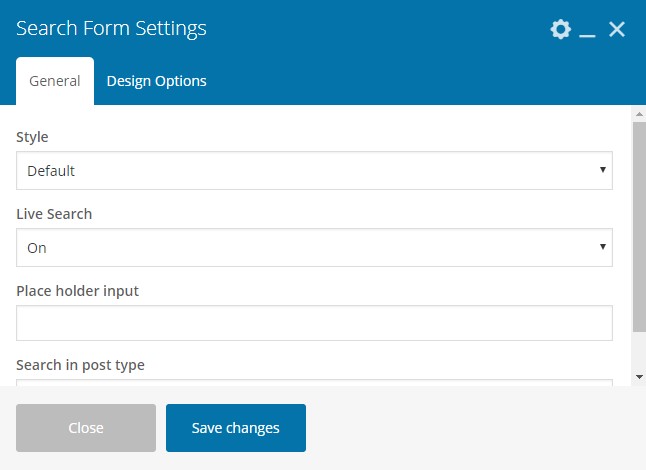Expand the Live Search dropdown set to On
646x470 pixels.
pyautogui.click(x=314, y=248)
